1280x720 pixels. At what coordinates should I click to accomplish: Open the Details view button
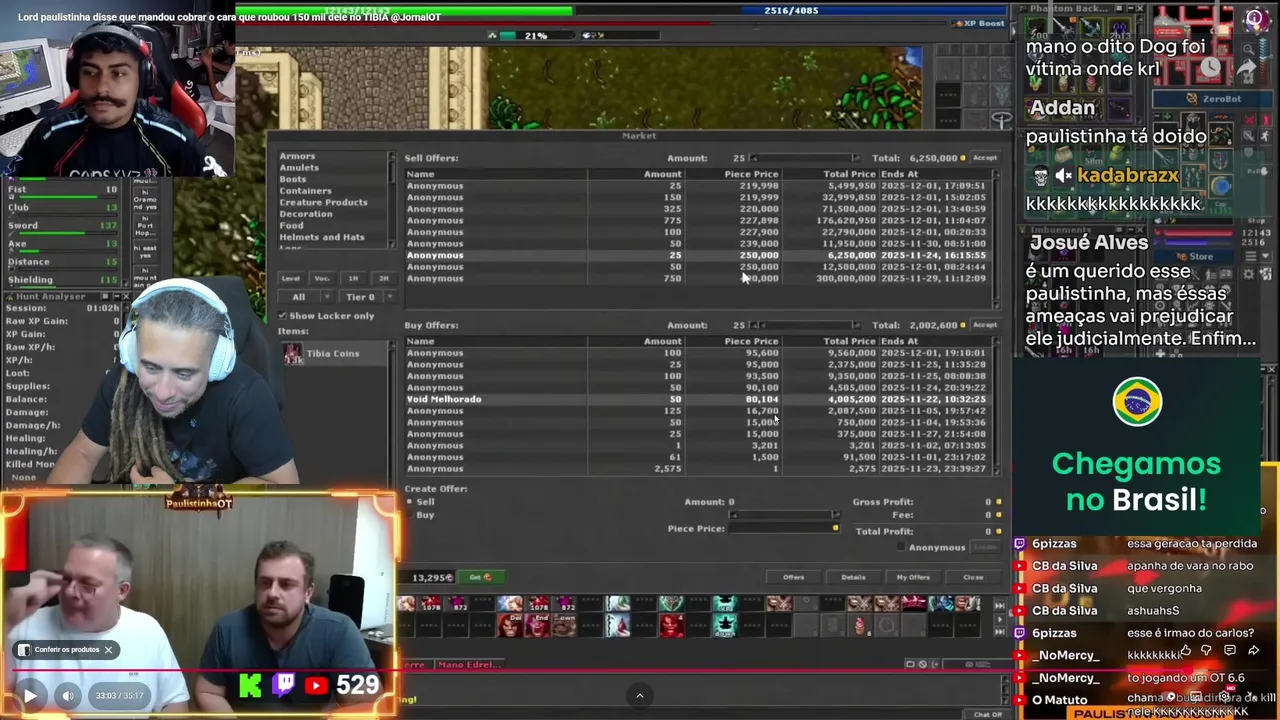point(853,577)
